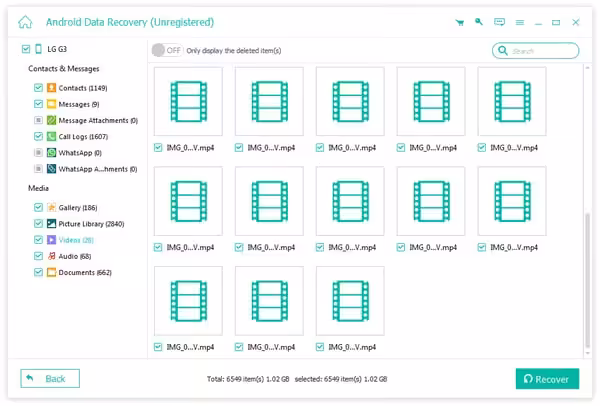Viewport: 600px width, 406px height.
Task: Open the hamburger menu
Action: [520, 21]
